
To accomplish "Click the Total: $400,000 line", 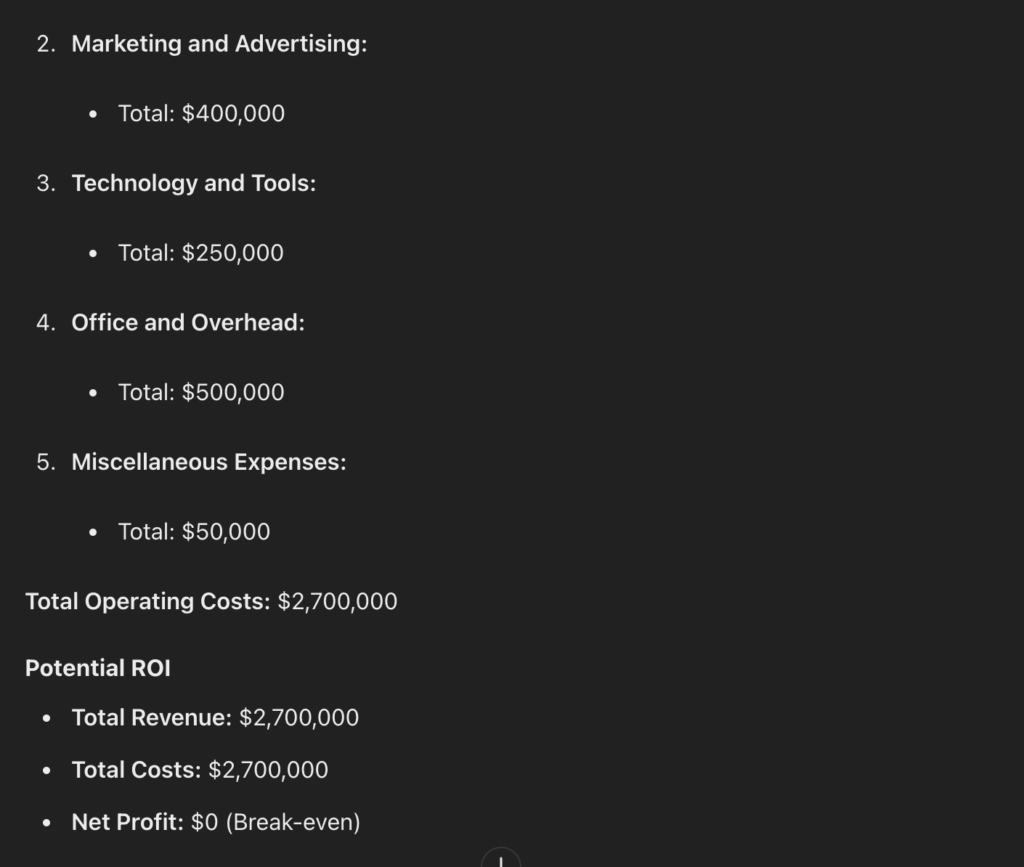I will click(201, 114).
